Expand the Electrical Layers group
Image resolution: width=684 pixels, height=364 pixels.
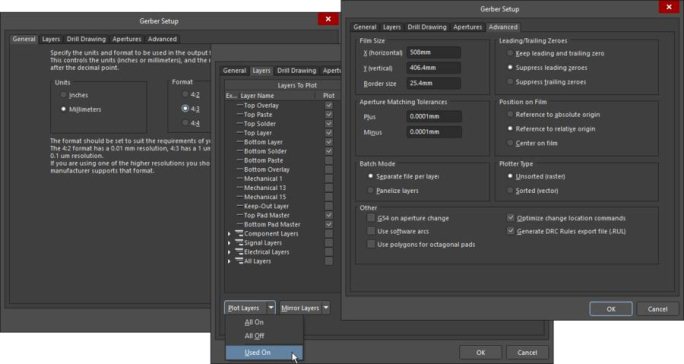point(229,252)
